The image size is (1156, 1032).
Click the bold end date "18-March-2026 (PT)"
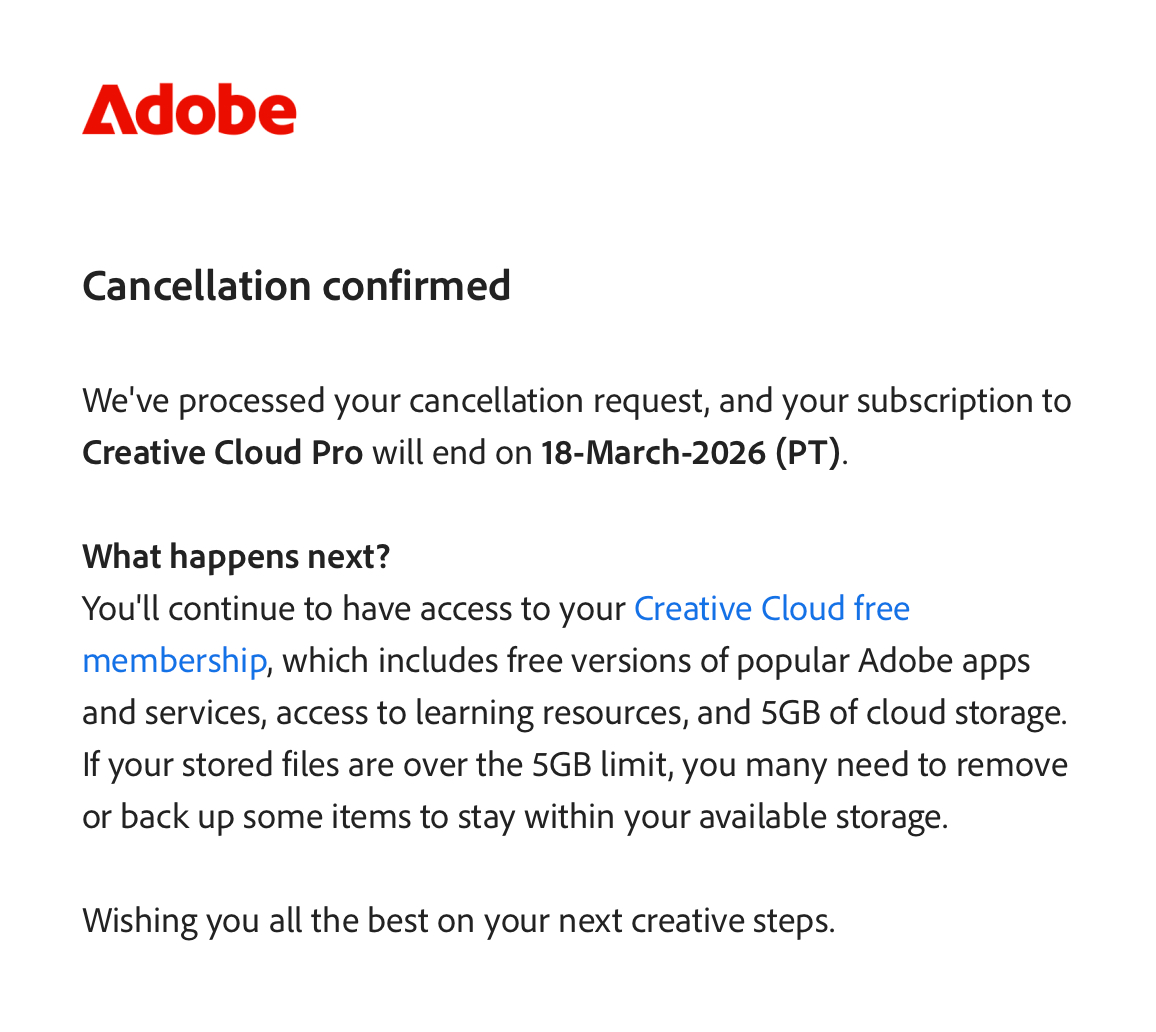pyautogui.click(x=690, y=452)
